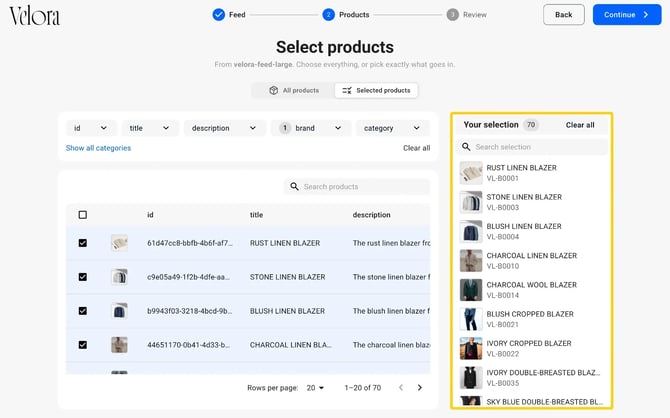This screenshot has width=670, height=418.
Task: Click the VL-B0014 code in selection list
Action: pos(502,295)
